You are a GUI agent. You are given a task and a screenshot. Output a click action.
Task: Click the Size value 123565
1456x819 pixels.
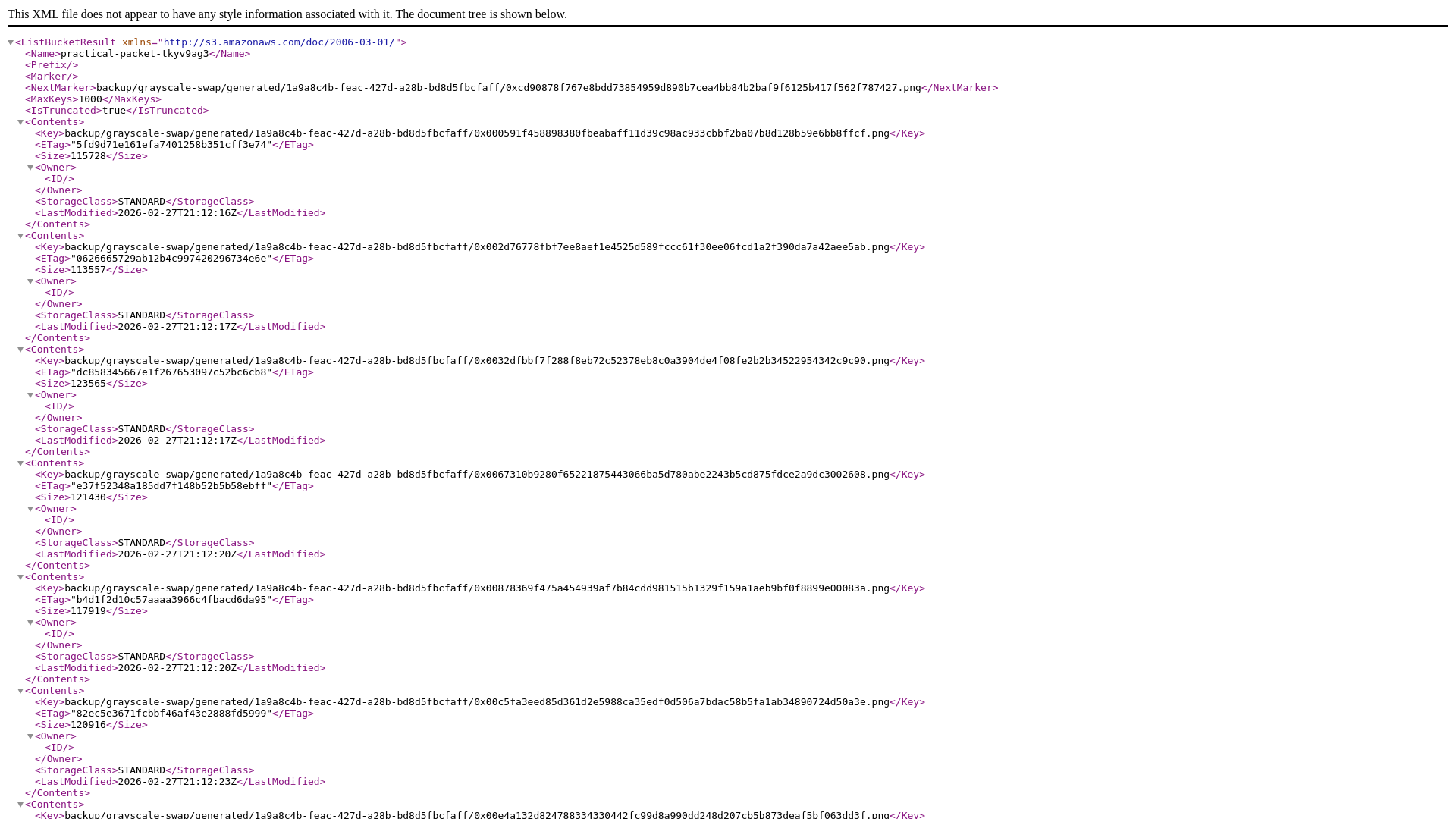click(x=88, y=384)
